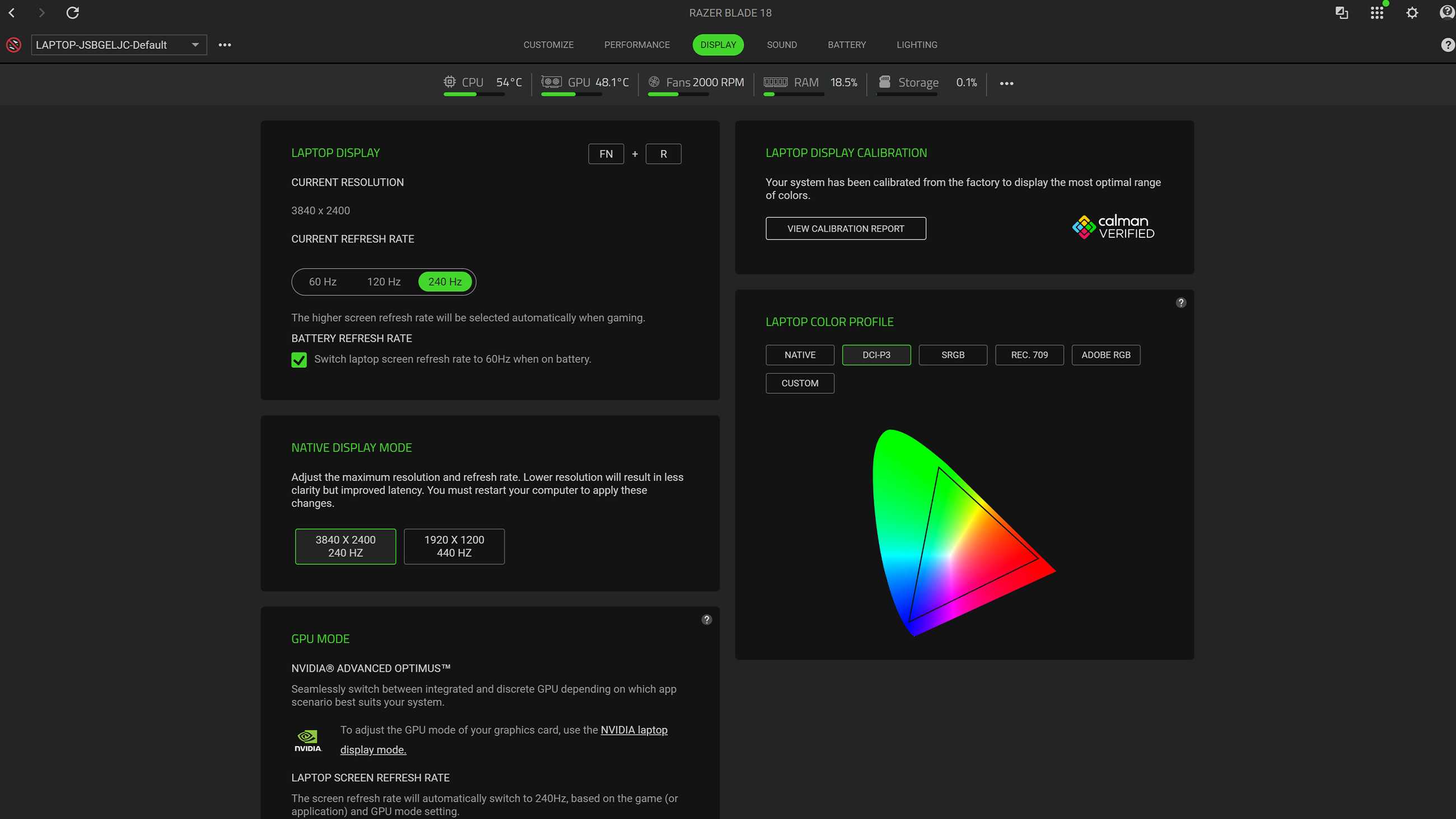Open the NVIDIA laptop display mode link
The image size is (1456, 819).
click(633, 729)
